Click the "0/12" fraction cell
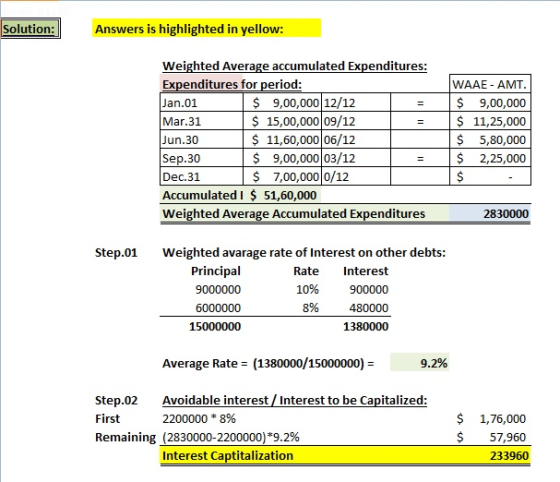This screenshot has height=482, width=560. pyautogui.click(x=356, y=177)
